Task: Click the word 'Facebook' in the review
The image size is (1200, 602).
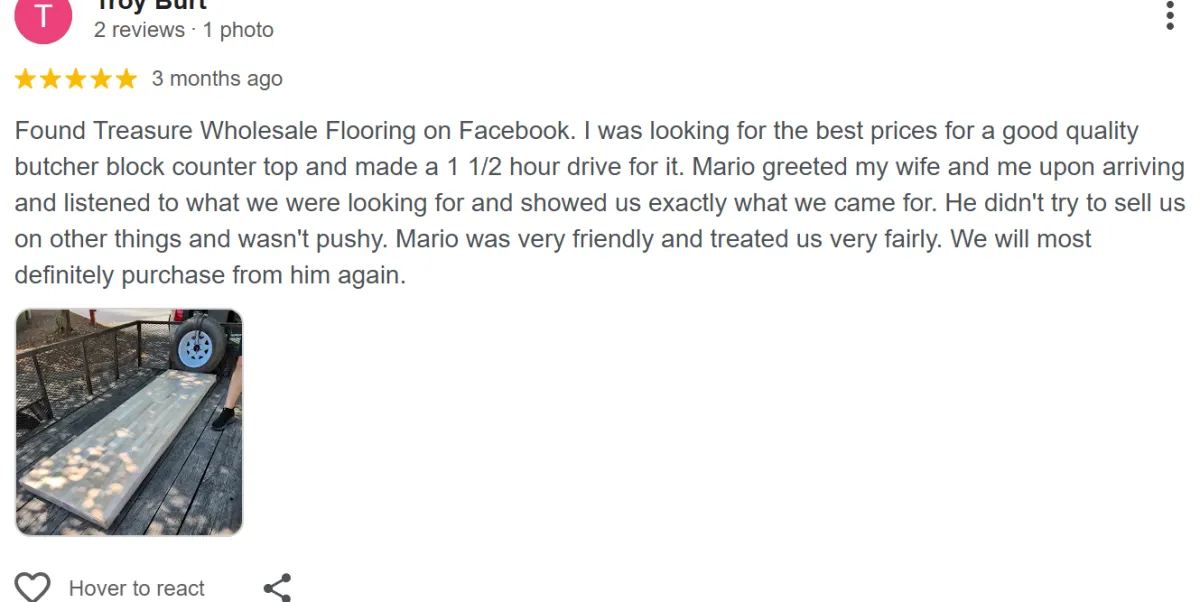Action: (514, 131)
